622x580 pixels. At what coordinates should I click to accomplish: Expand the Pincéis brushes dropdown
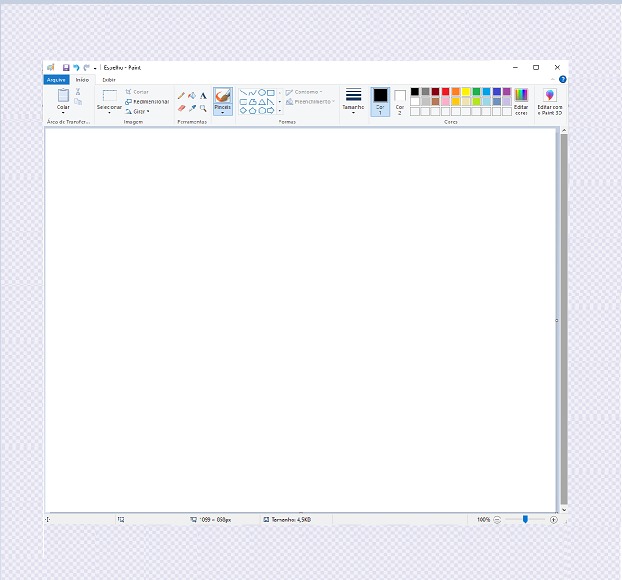click(x=222, y=112)
